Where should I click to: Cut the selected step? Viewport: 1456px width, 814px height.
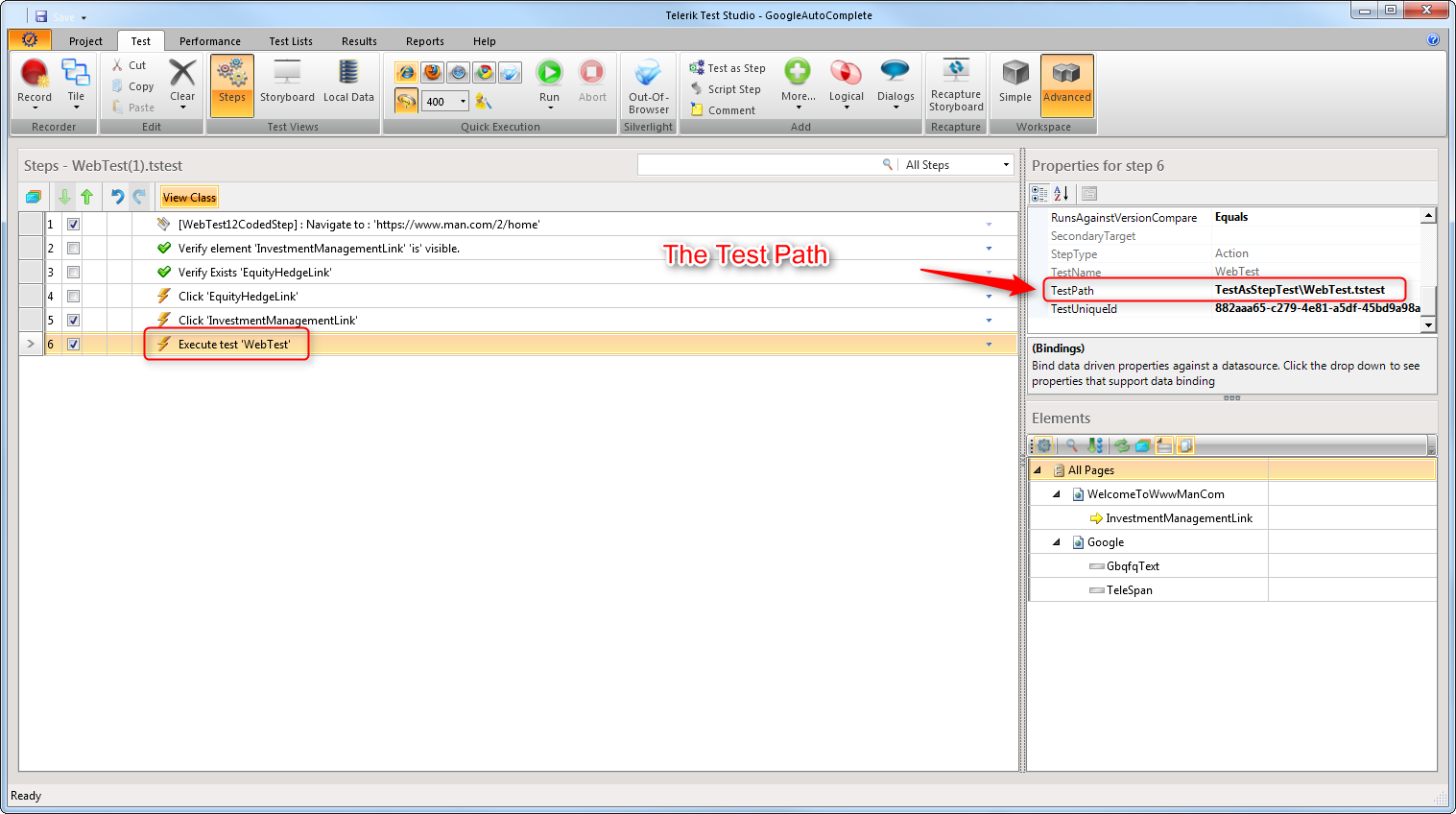click(x=130, y=65)
